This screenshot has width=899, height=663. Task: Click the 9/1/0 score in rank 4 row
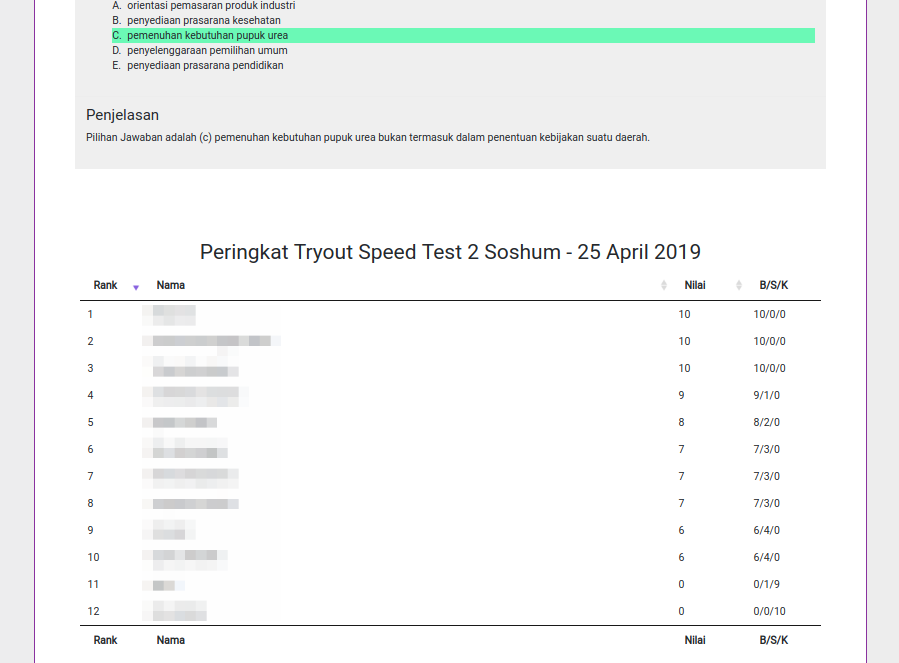pyautogui.click(x=767, y=395)
